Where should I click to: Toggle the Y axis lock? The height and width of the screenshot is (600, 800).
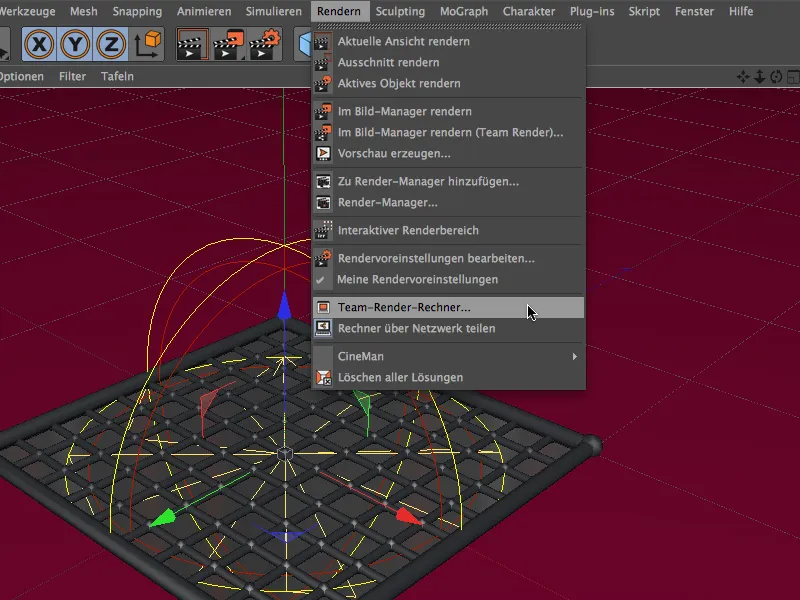click(74, 44)
